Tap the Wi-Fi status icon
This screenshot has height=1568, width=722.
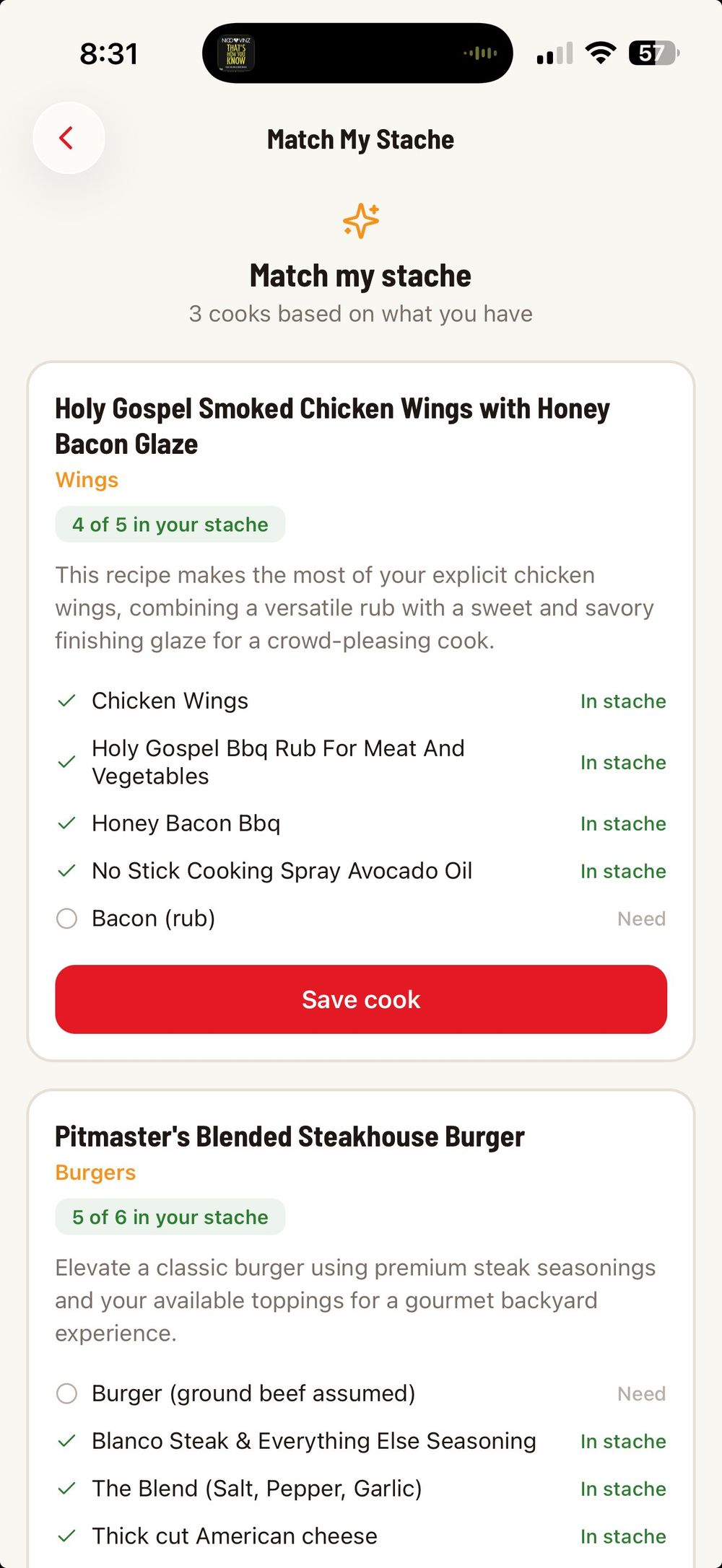click(600, 53)
